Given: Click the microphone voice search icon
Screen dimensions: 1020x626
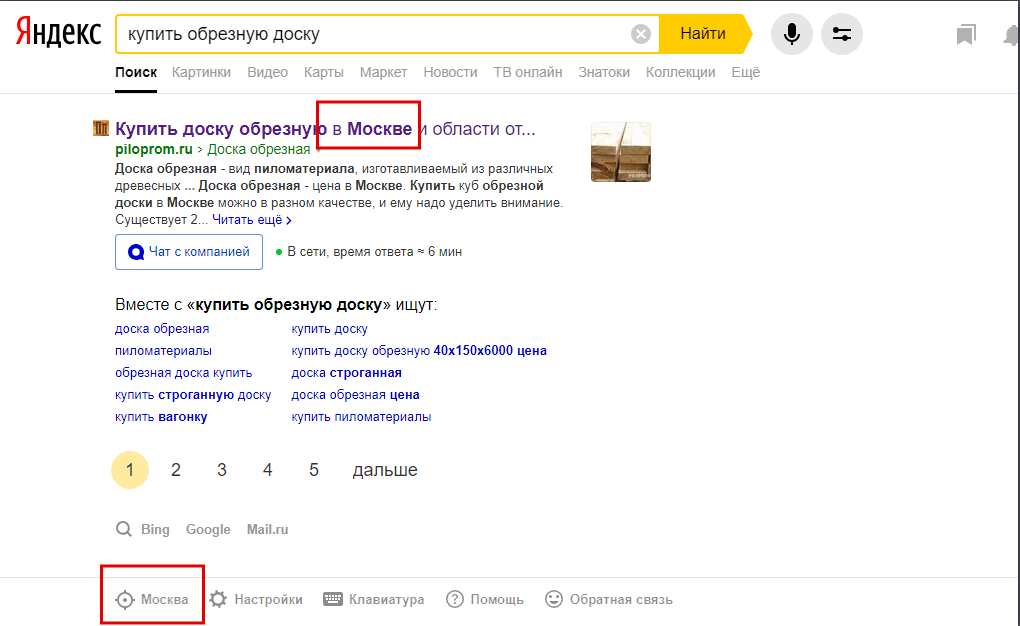Looking at the screenshot, I should coord(791,35).
